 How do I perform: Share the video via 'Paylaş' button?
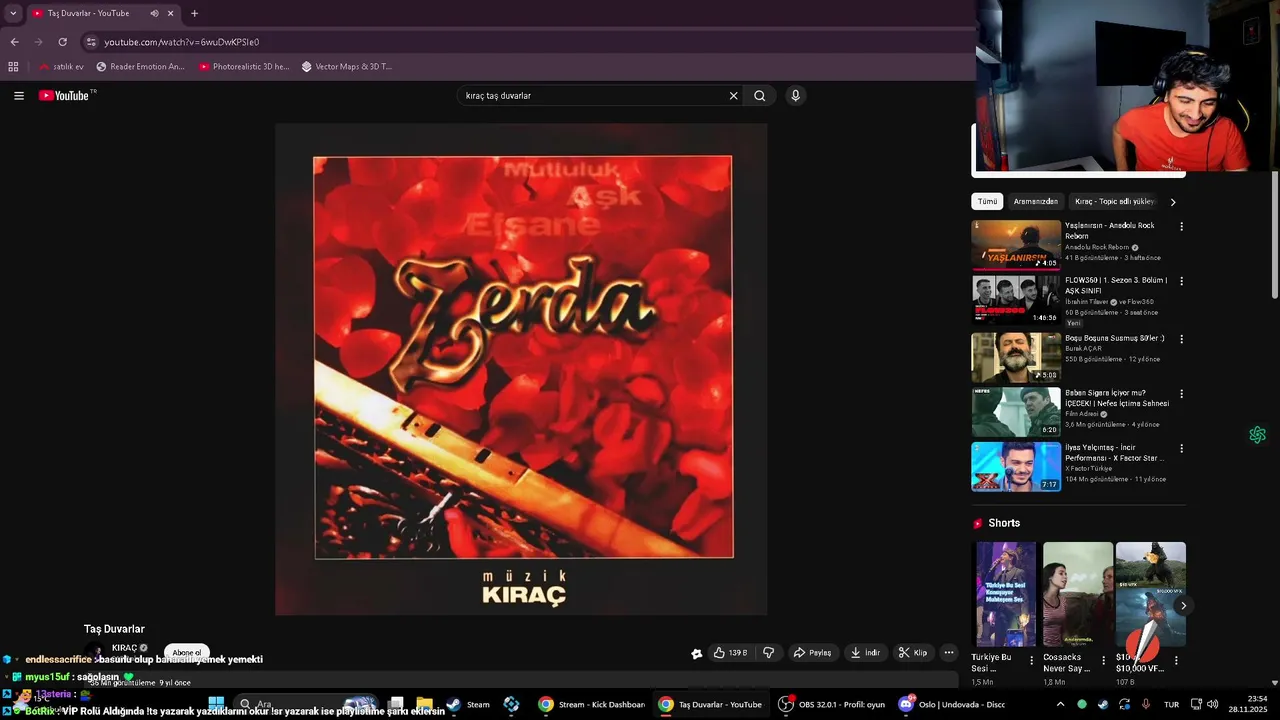812,653
